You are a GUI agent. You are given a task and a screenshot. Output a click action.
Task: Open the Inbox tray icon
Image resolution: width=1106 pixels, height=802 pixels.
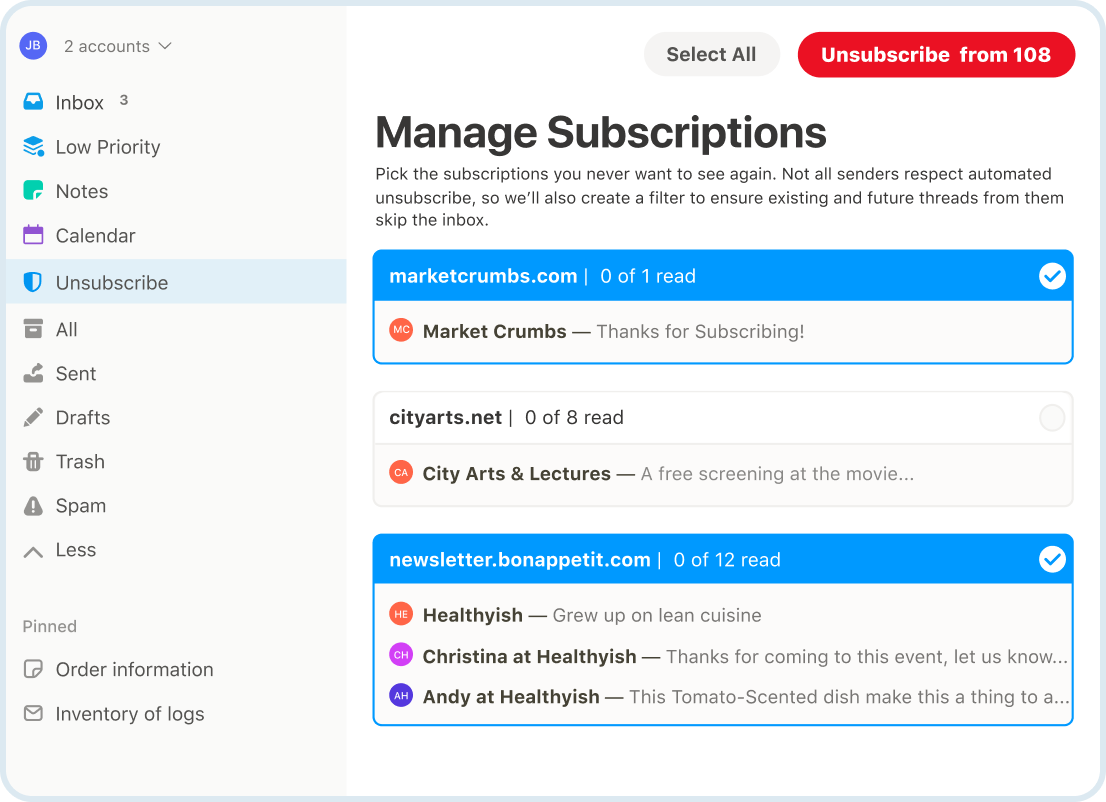tap(33, 102)
